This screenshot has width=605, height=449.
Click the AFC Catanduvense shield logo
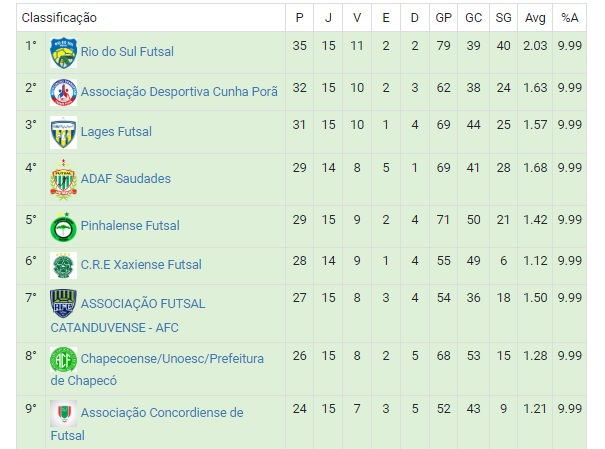coord(63,304)
